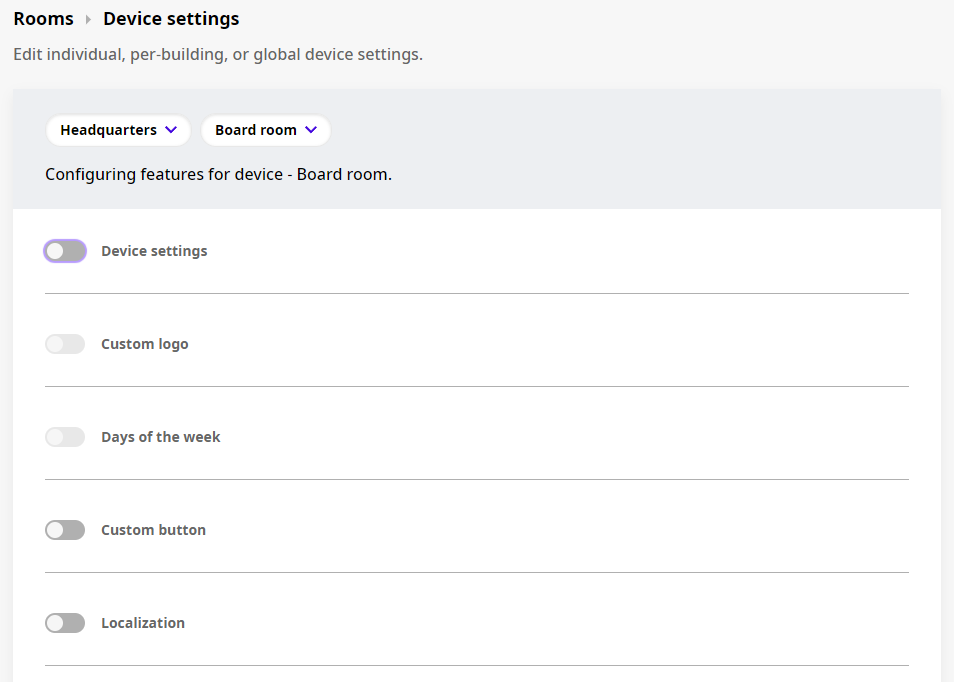Screen dimensions: 954x682
Task: Click the Configuring features description text
Action: click(x=217, y=174)
